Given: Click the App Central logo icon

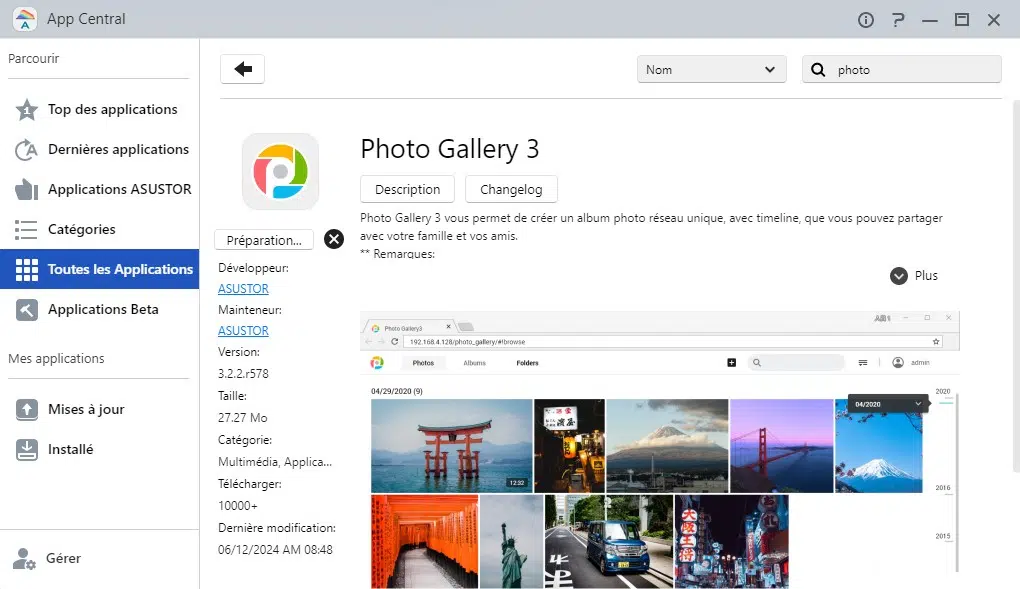Looking at the screenshot, I should coord(25,19).
